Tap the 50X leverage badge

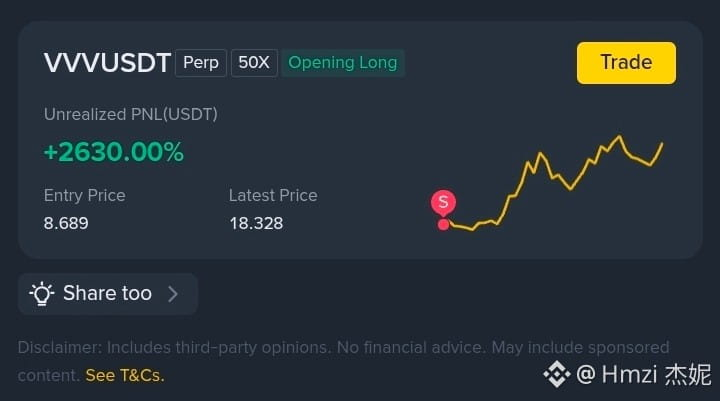pyautogui.click(x=254, y=62)
